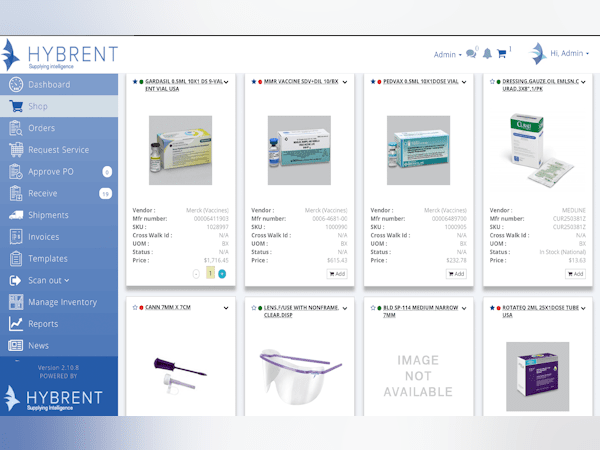Open the Hi, Admin user menu
Viewport: 600px width, 450px height.
pos(565,53)
